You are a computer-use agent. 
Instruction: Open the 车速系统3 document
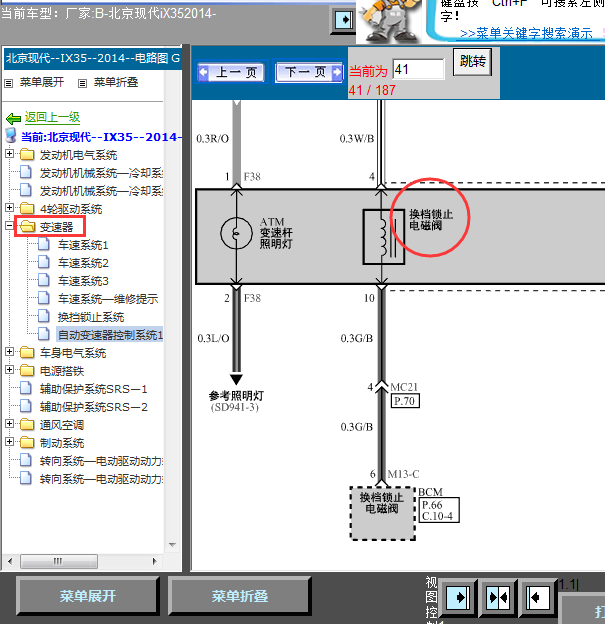[x=83, y=281]
